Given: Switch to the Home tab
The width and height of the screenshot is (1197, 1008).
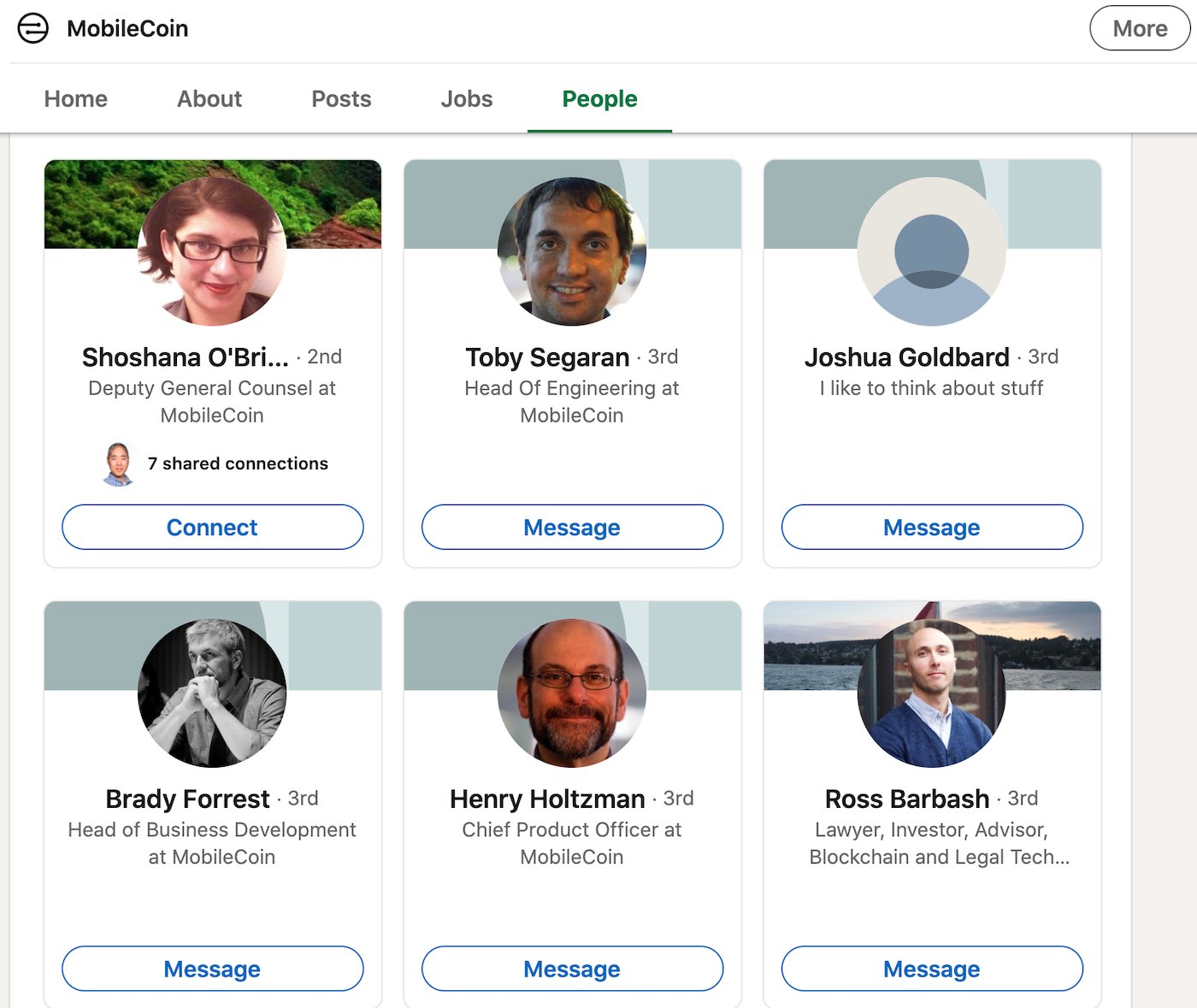Looking at the screenshot, I should point(76,99).
